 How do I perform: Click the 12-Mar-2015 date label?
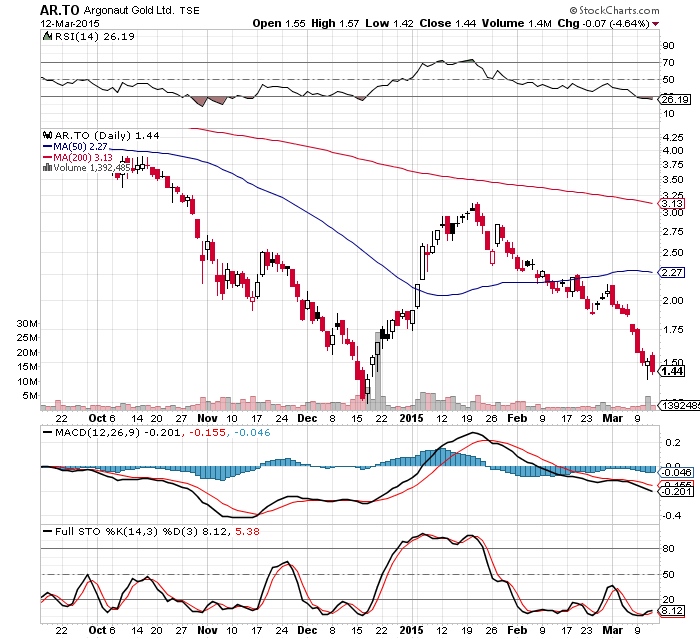pyautogui.click(x=70, y=24)
